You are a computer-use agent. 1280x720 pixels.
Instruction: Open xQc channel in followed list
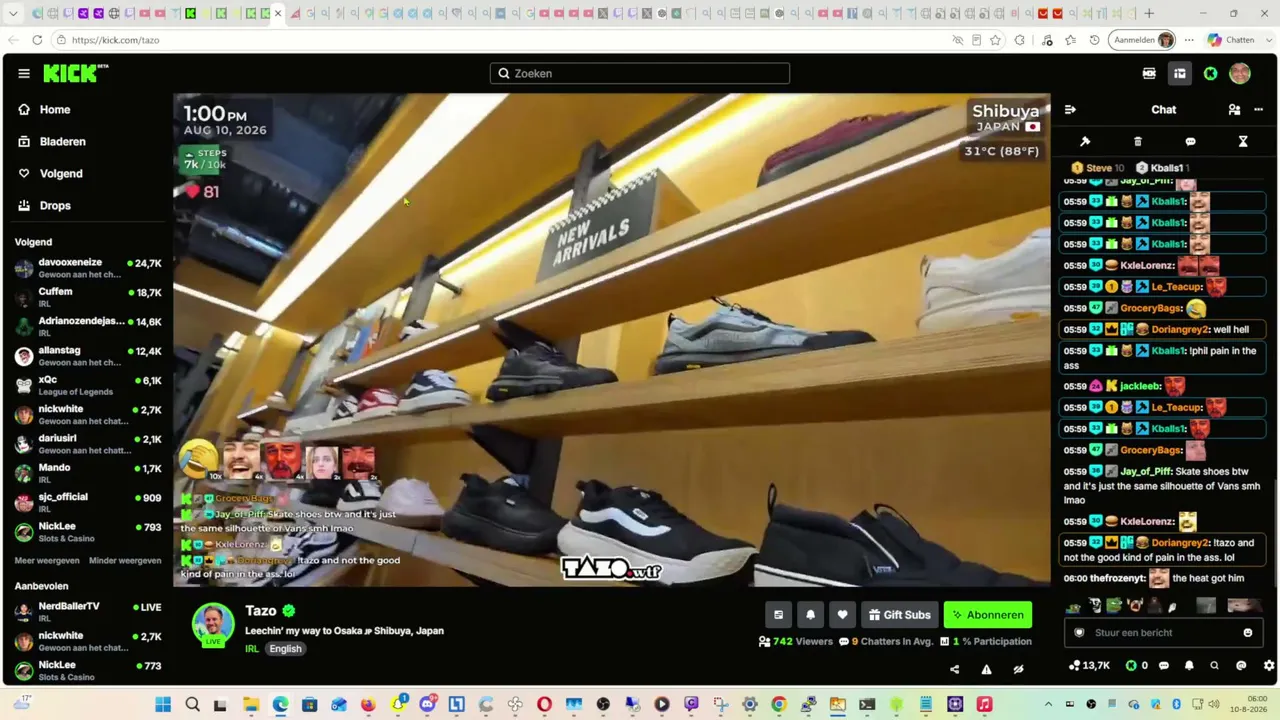coord(88,385)
